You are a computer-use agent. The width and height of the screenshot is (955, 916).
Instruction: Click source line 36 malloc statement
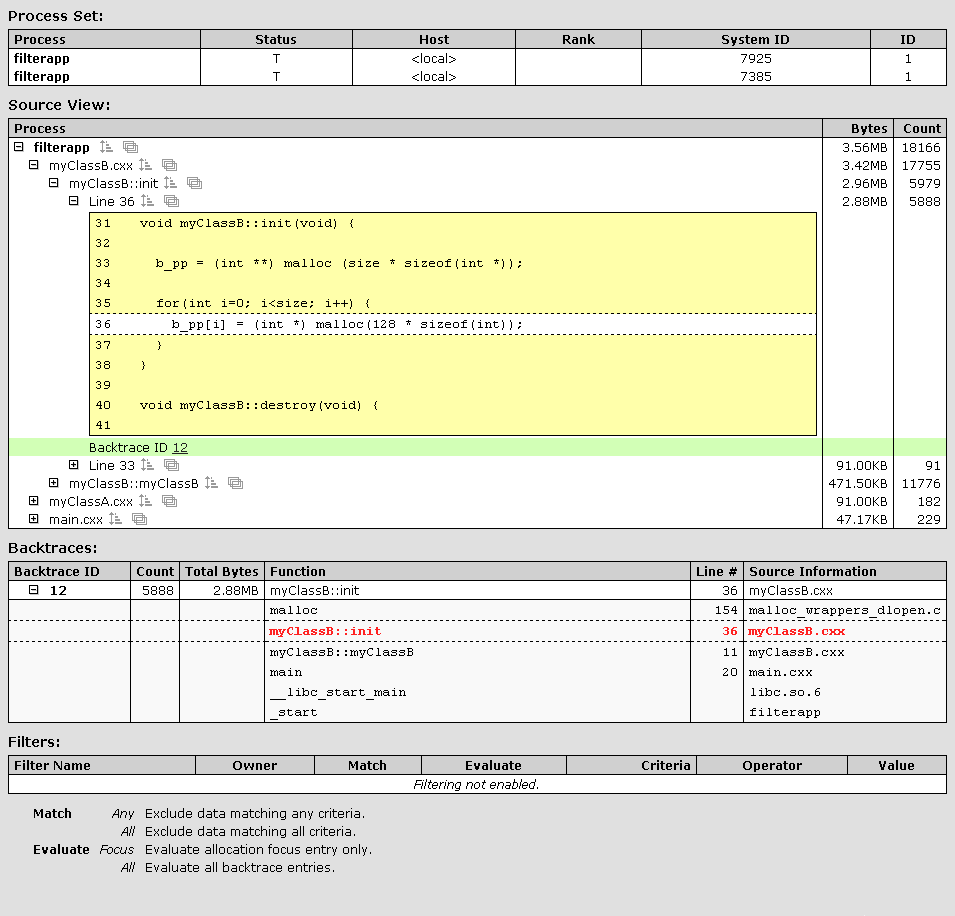tap(347, 325)
